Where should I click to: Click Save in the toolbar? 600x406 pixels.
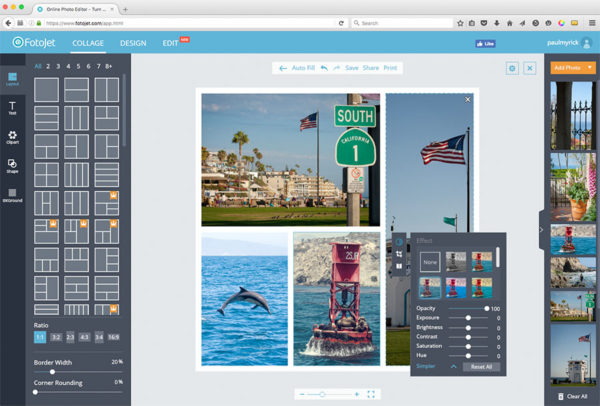[x=352, y=68]
